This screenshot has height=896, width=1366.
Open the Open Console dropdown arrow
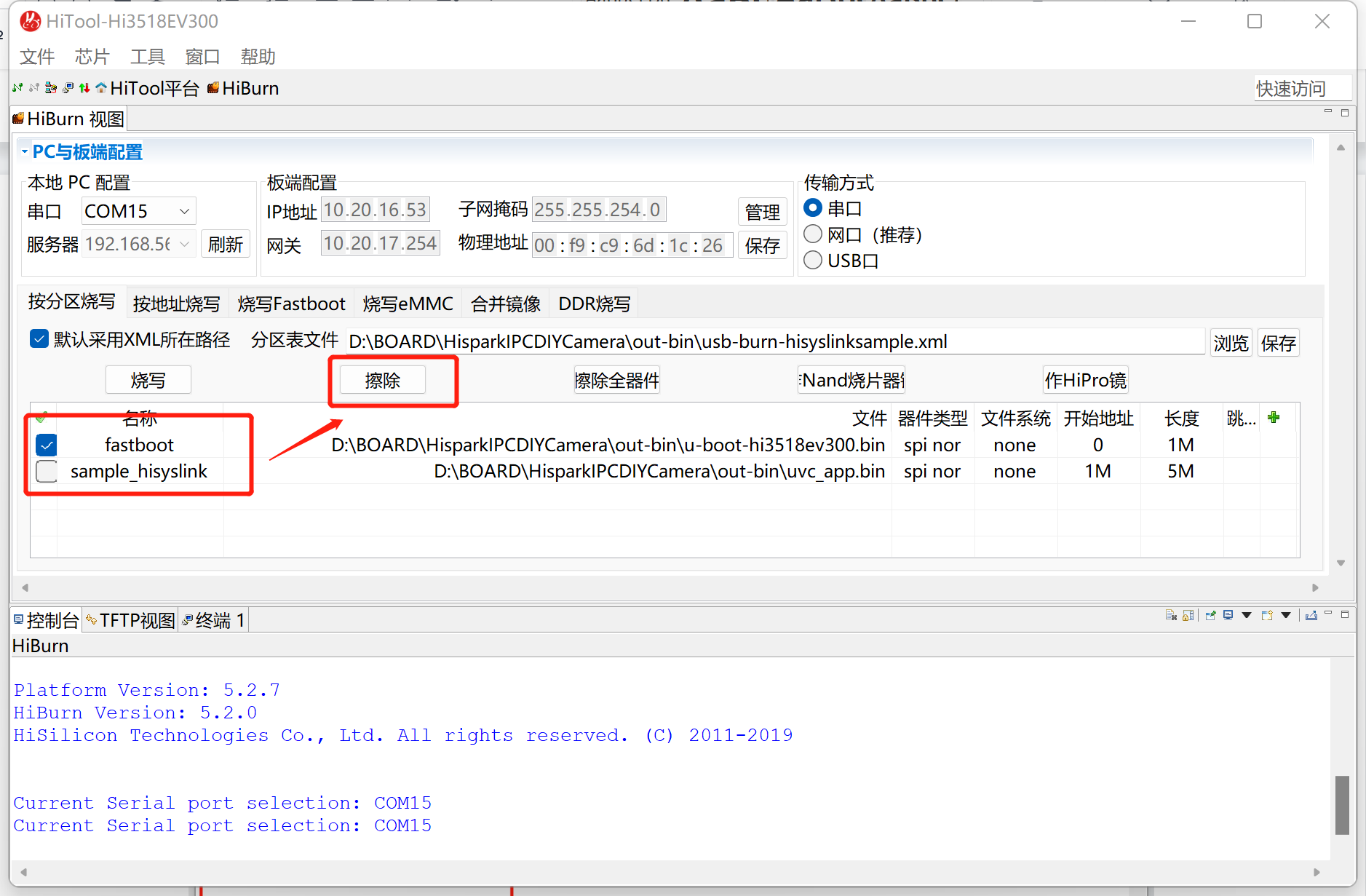(1286, 615)
